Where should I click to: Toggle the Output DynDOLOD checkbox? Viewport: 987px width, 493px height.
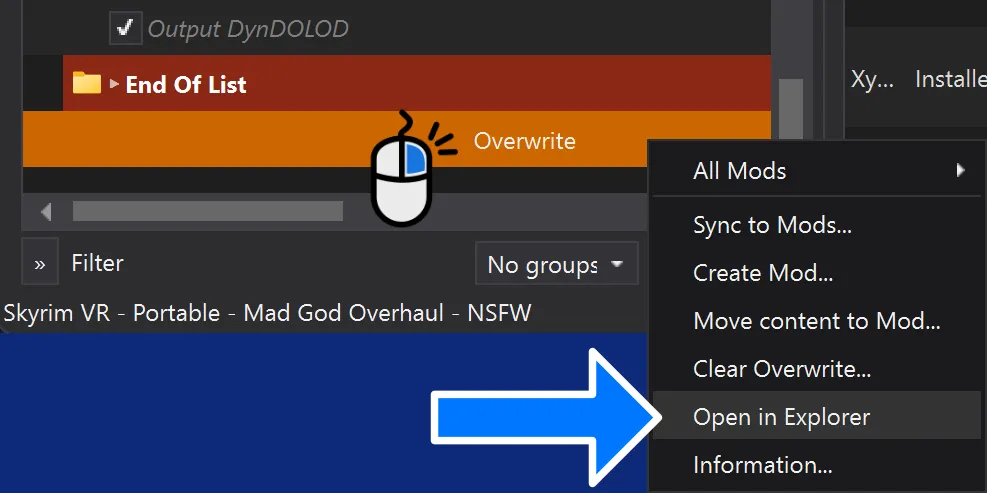125,29
